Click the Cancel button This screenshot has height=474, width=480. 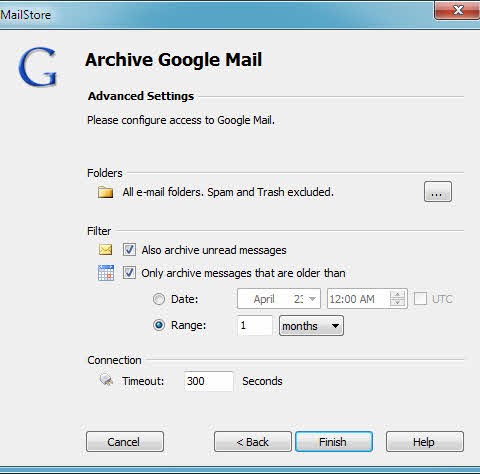[x=125, y=442]
